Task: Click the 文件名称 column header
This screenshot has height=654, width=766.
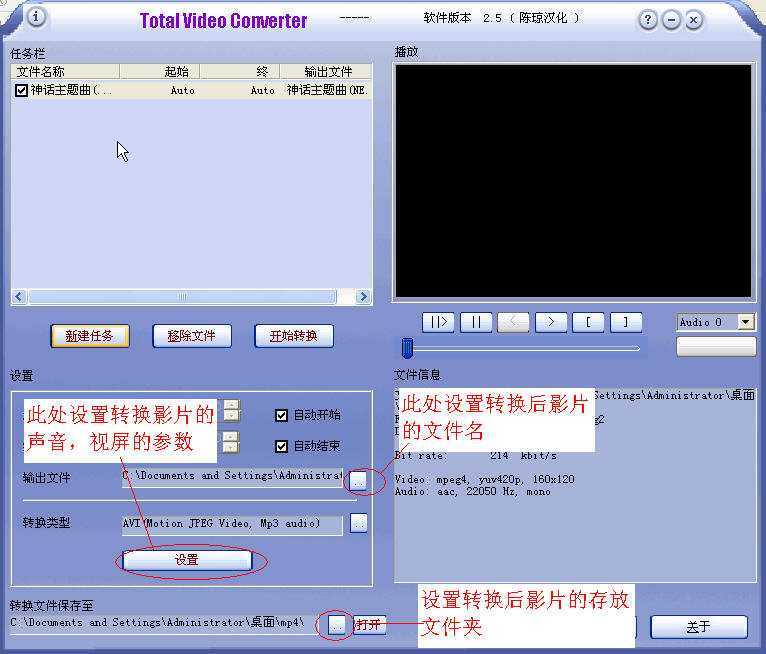Action: tap(65, 72)
